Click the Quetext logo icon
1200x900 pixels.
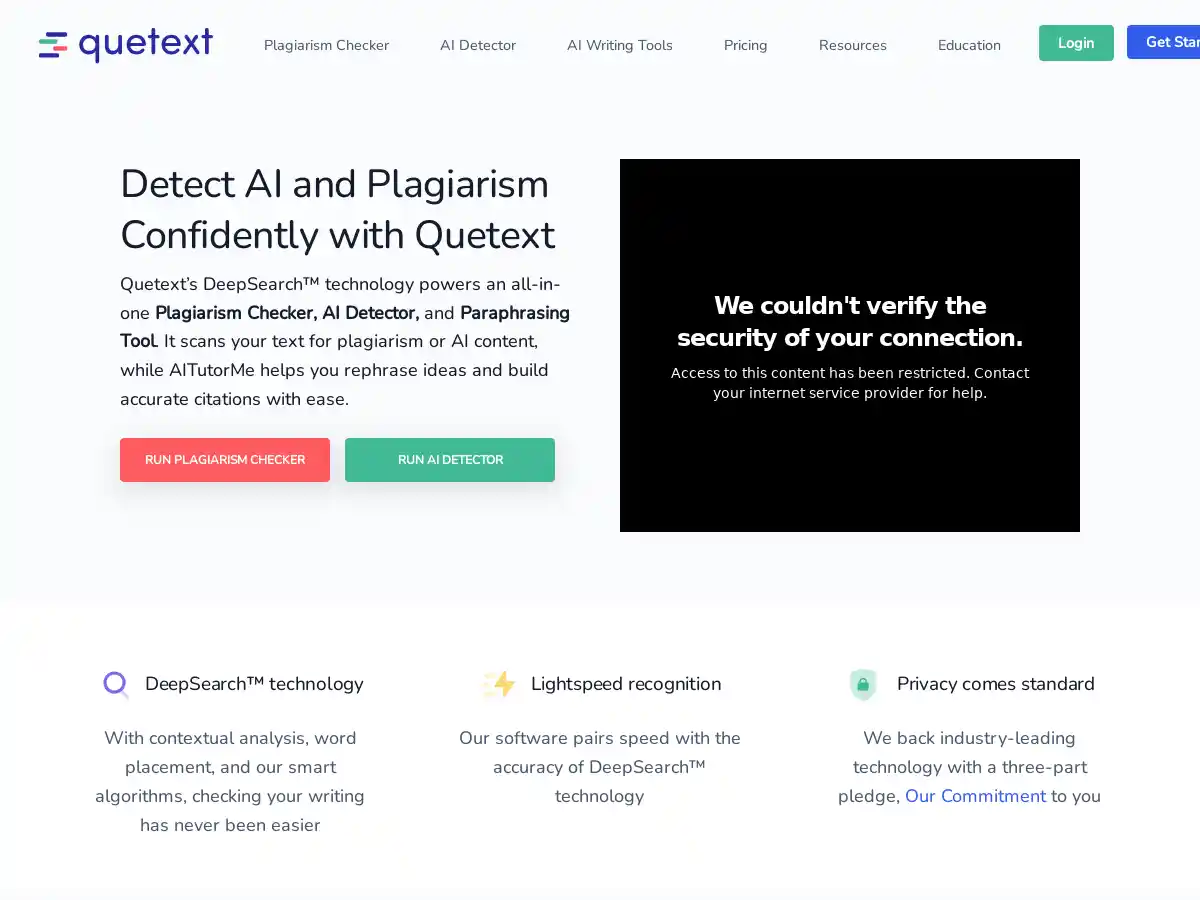pyautogui.click(x=53, y=45)
